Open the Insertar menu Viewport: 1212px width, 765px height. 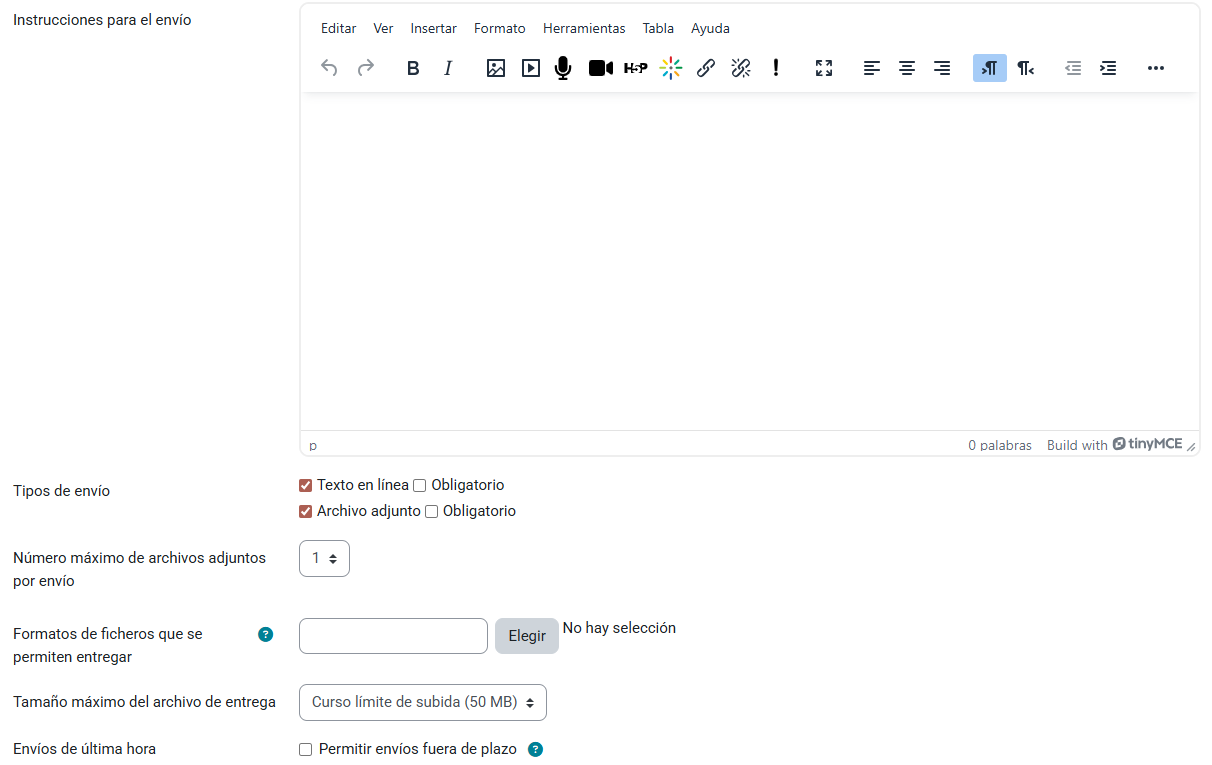click(x=434, y=29)
